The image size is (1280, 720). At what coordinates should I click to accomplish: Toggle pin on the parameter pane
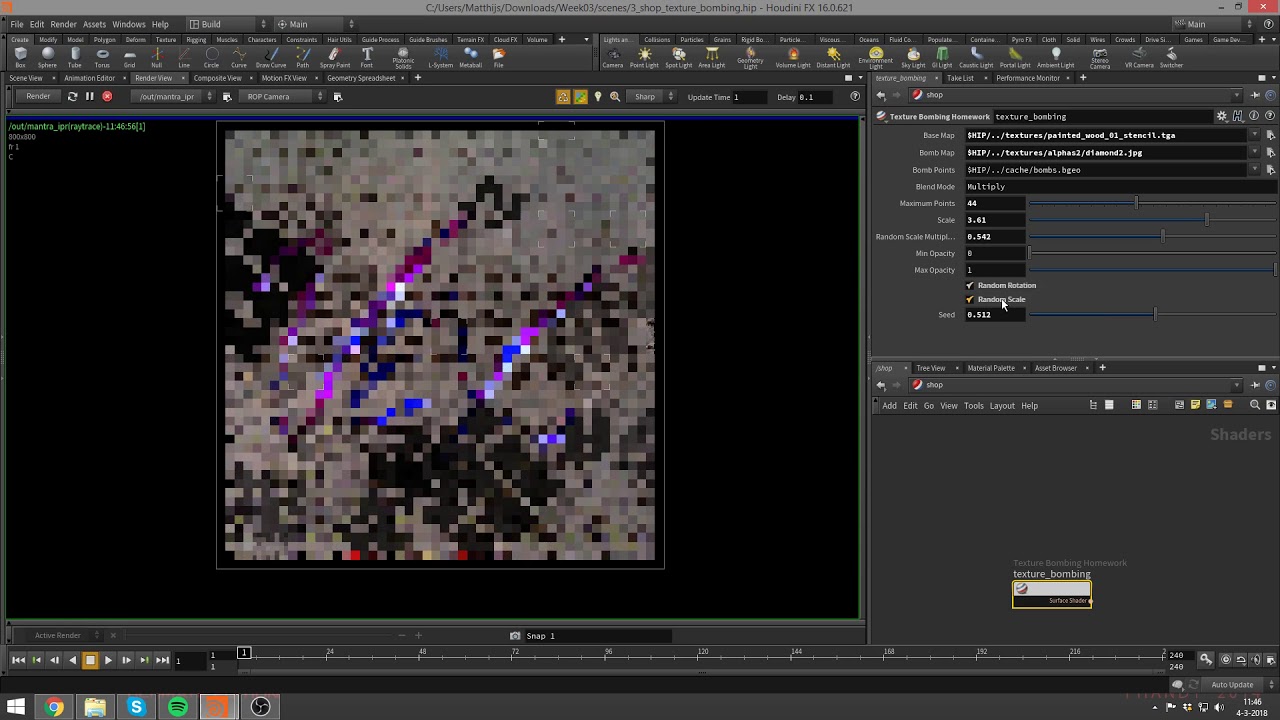click(x=1253, y=95)
